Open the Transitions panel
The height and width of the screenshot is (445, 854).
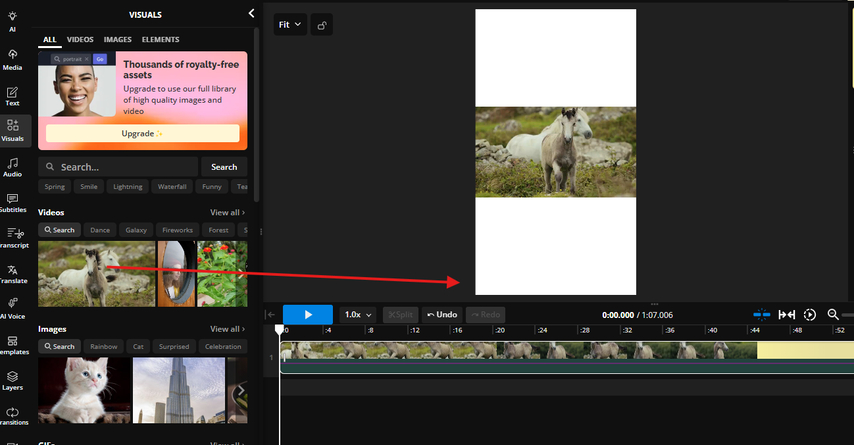click(14, 416)
